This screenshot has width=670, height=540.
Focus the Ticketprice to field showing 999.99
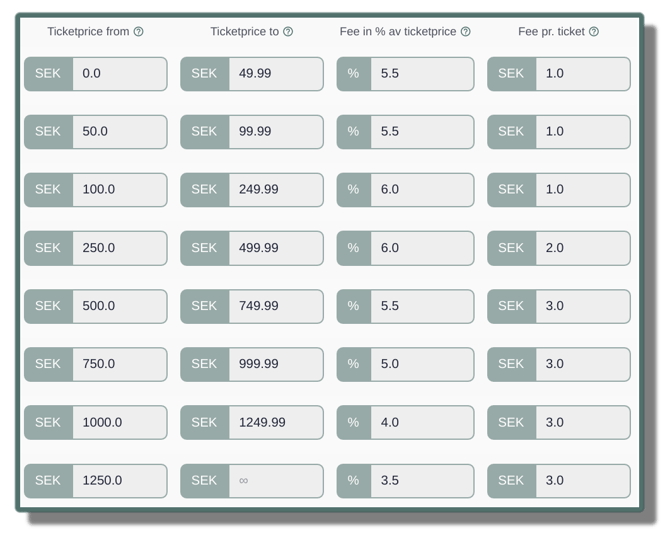click(274, 364)
